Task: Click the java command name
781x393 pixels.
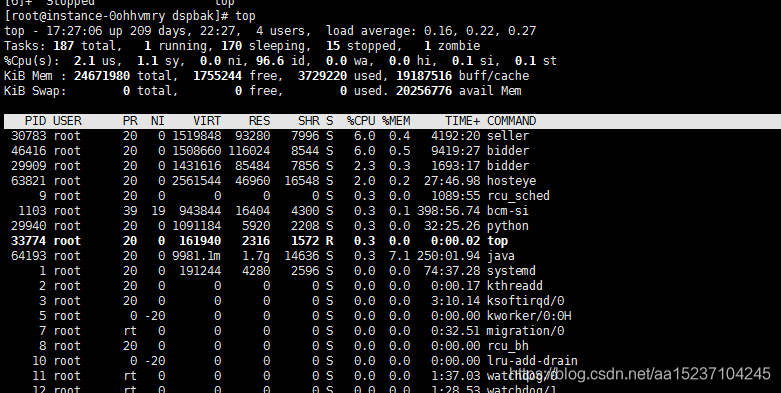Action: tap(501, 256)
